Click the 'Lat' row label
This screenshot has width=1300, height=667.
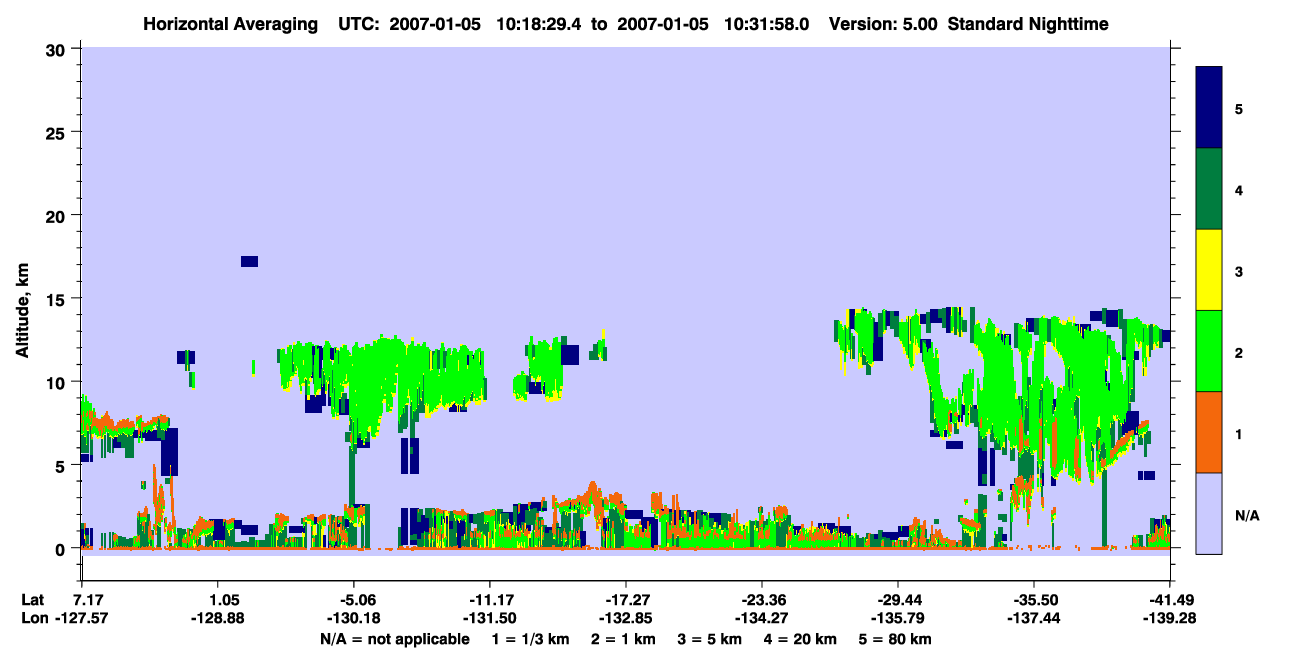point(33,600)
